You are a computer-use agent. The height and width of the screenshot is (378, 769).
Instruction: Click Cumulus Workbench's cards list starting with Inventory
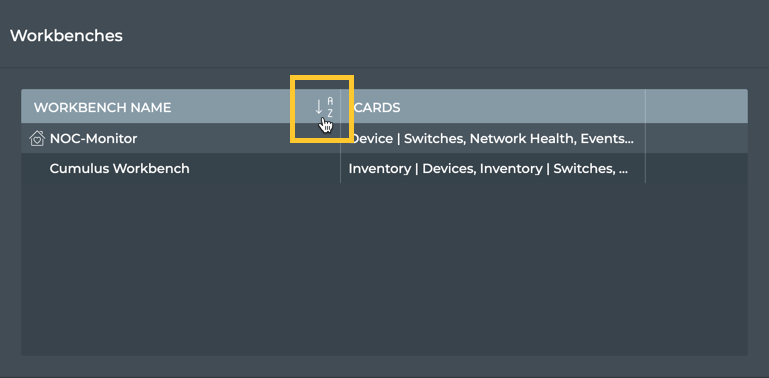coord(488,169)
